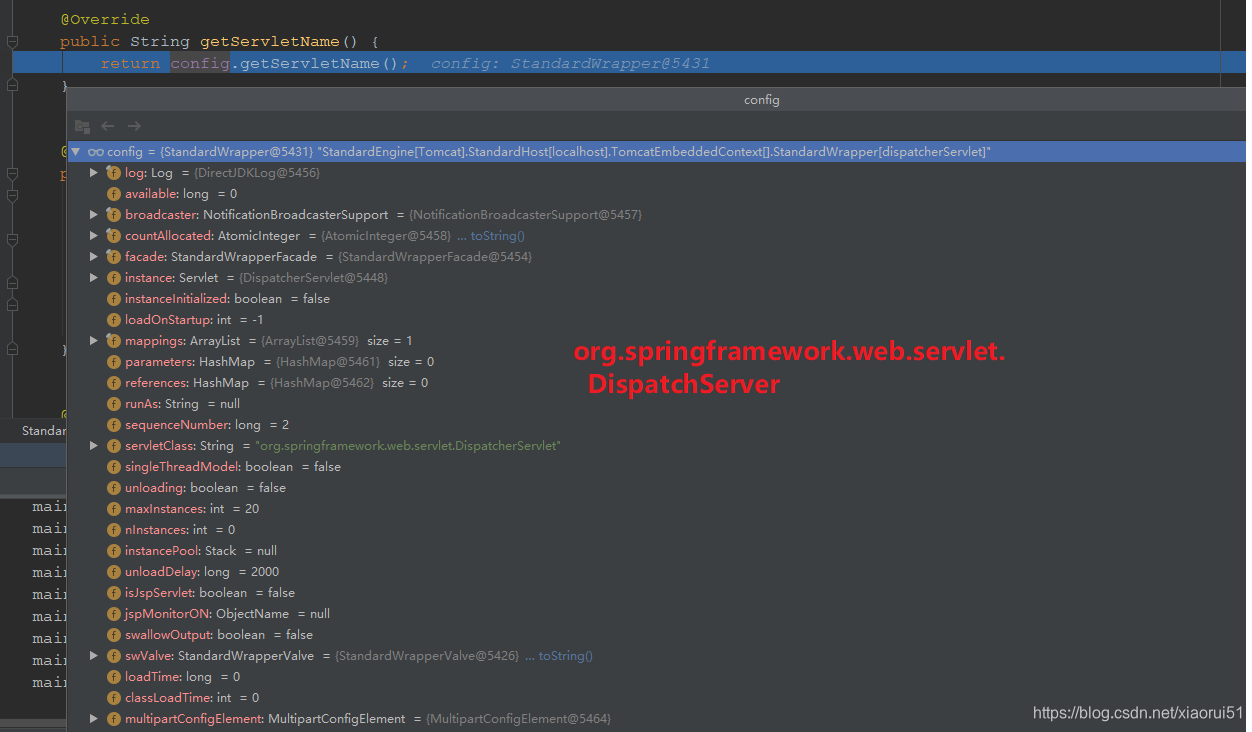Screen dimensions: 1252x732
Task: Select the instancePool Stack row
Action: (656, 551)
